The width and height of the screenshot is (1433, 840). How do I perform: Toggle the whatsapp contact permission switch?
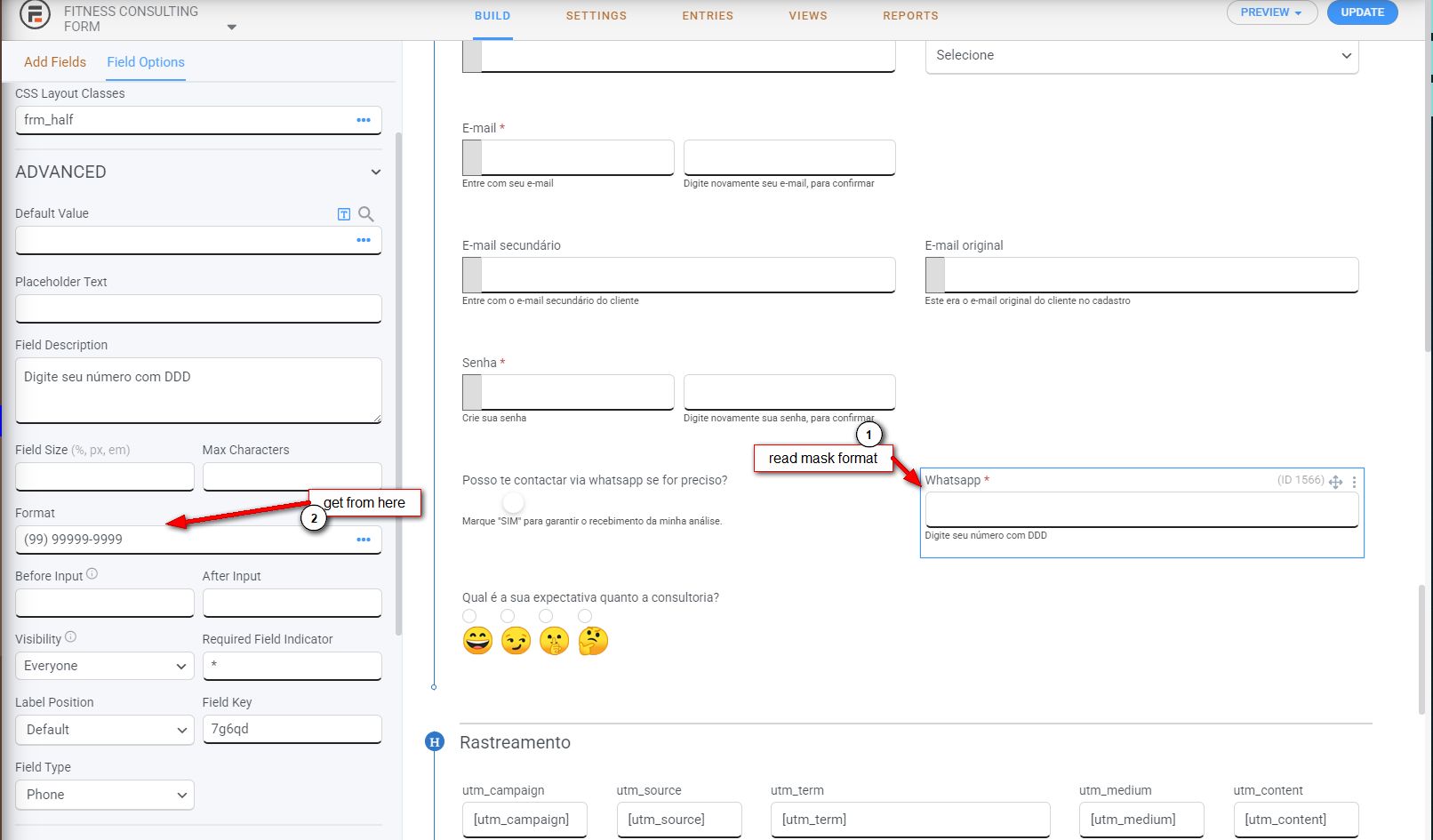coord(513,502)
